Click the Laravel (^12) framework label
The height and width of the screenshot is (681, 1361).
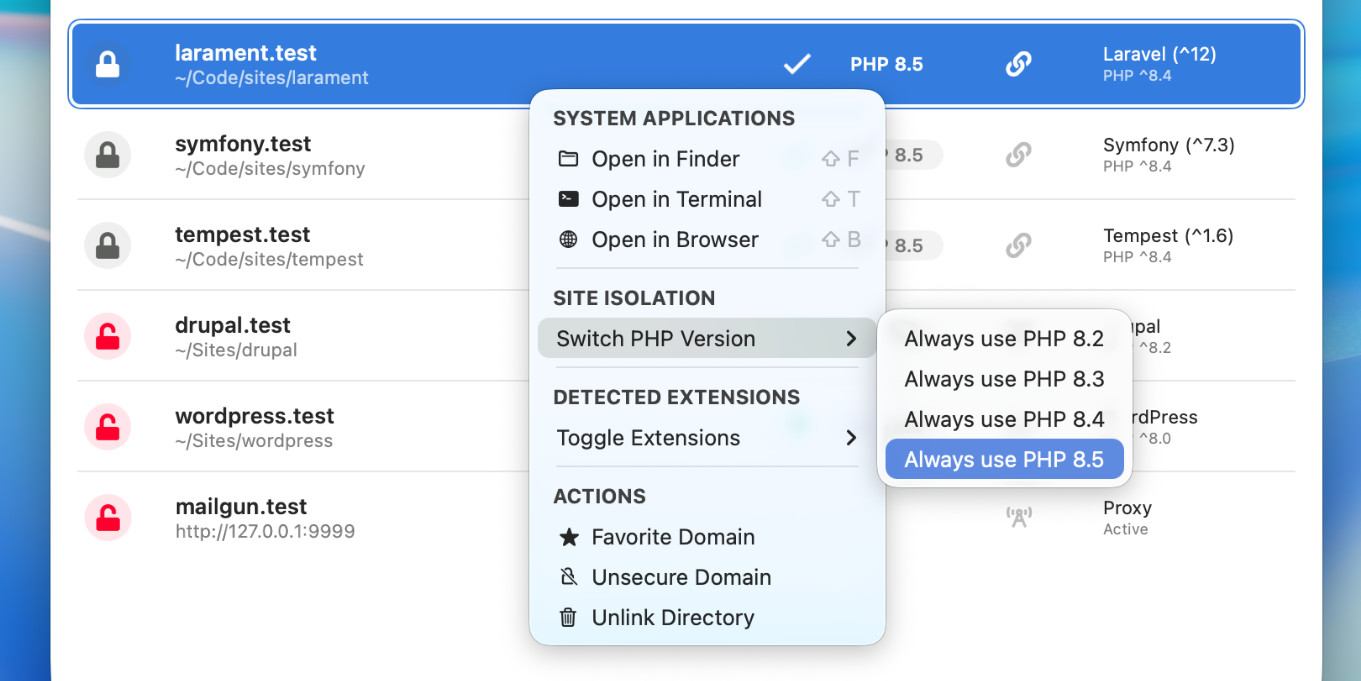(1160, 54)
